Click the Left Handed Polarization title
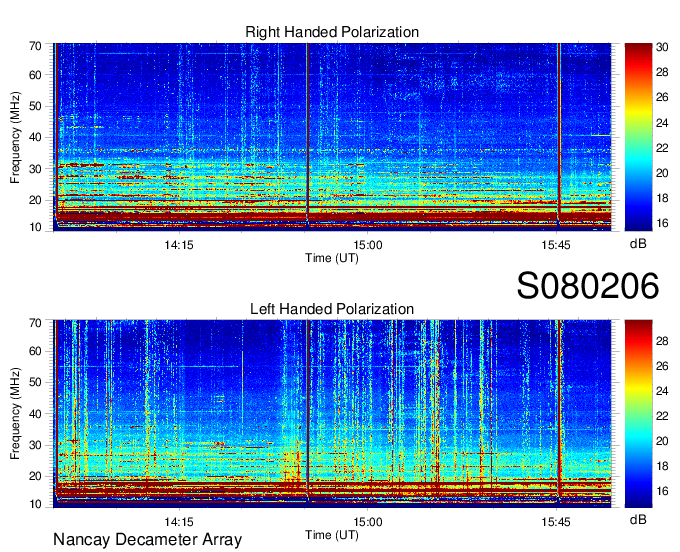680x552 pixels. (332, 309)
